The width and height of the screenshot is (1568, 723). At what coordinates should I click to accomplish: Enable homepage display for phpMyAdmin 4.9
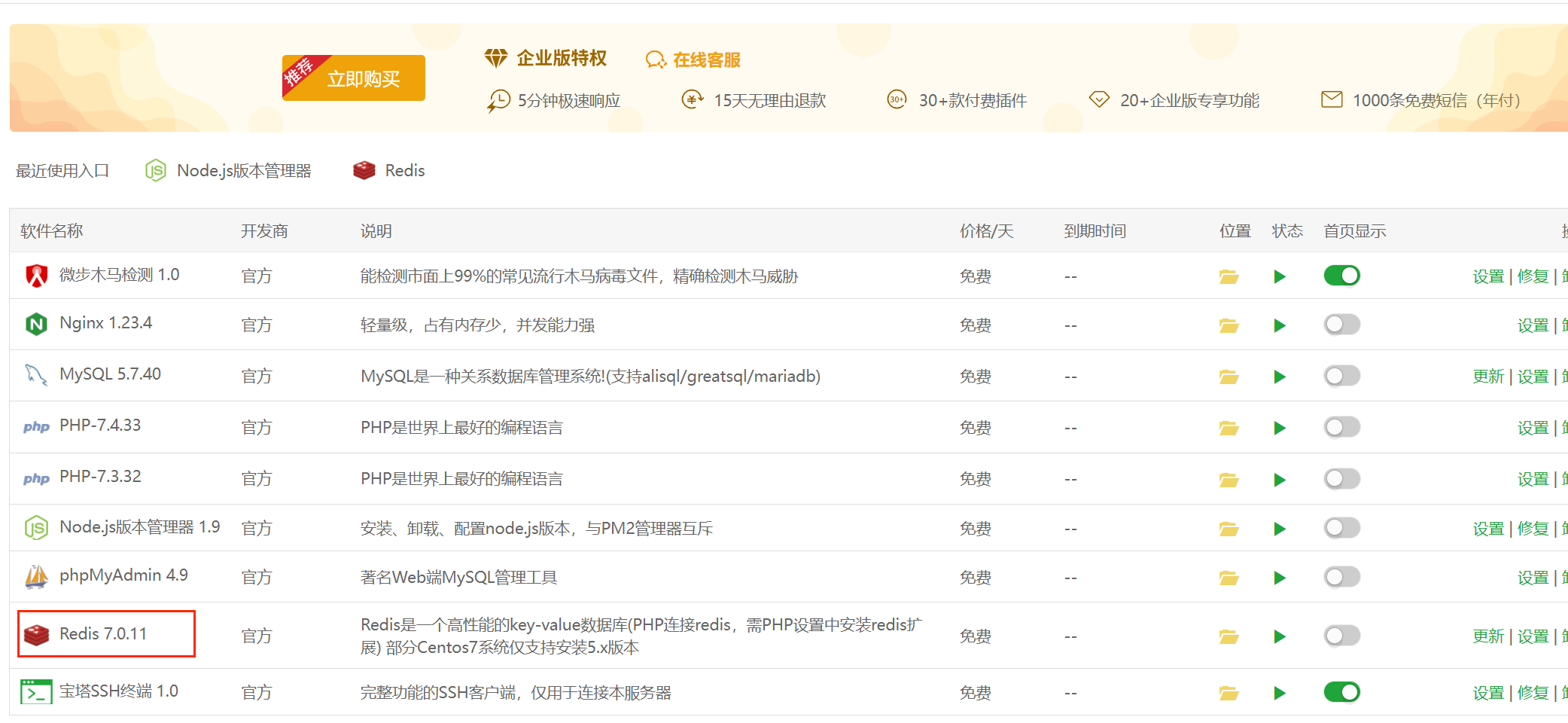(x=1341, y=577)
